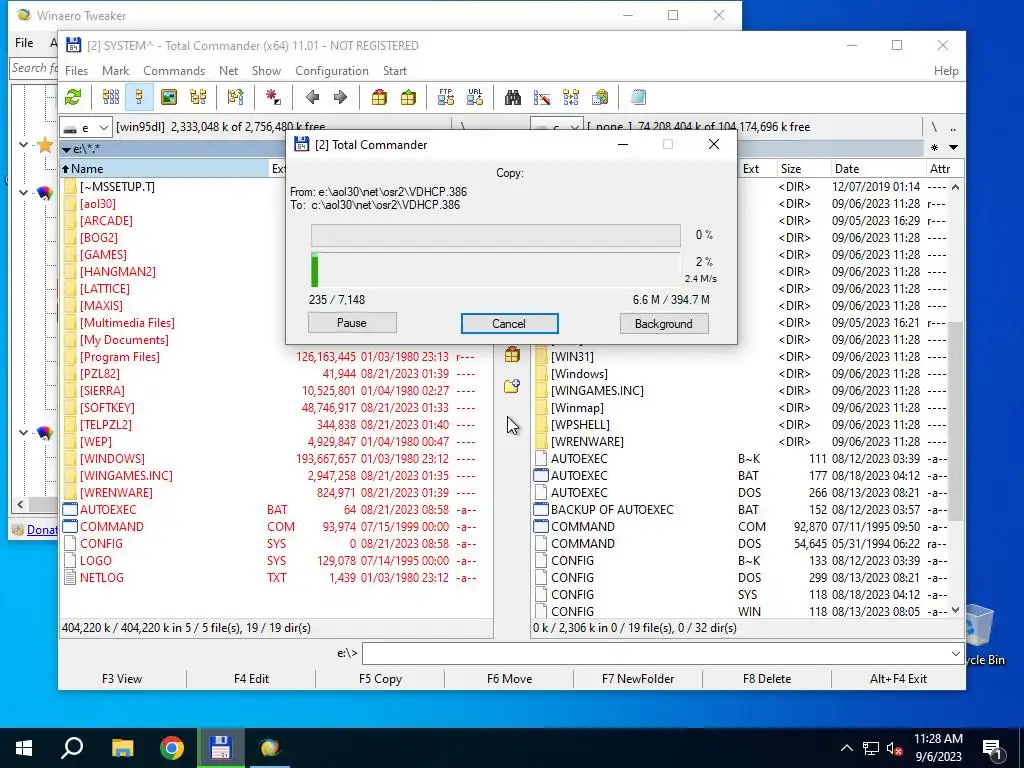Sort right panel by the Size column header
The width and height of the screenshot is (1024, 768).
[x=802, y=168]
